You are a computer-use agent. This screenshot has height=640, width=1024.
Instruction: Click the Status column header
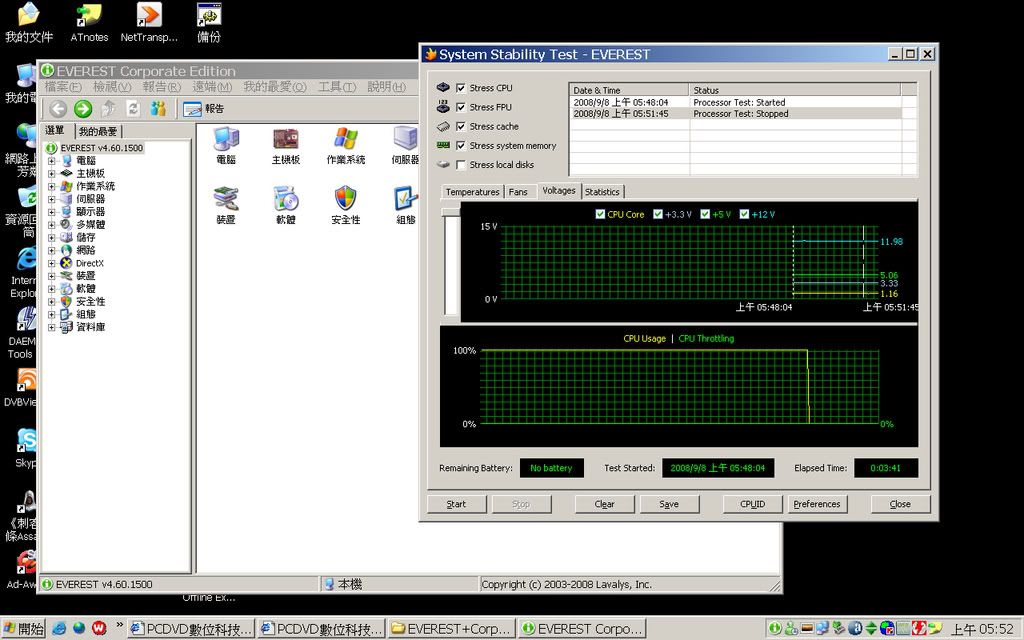(x=795, y=90)
